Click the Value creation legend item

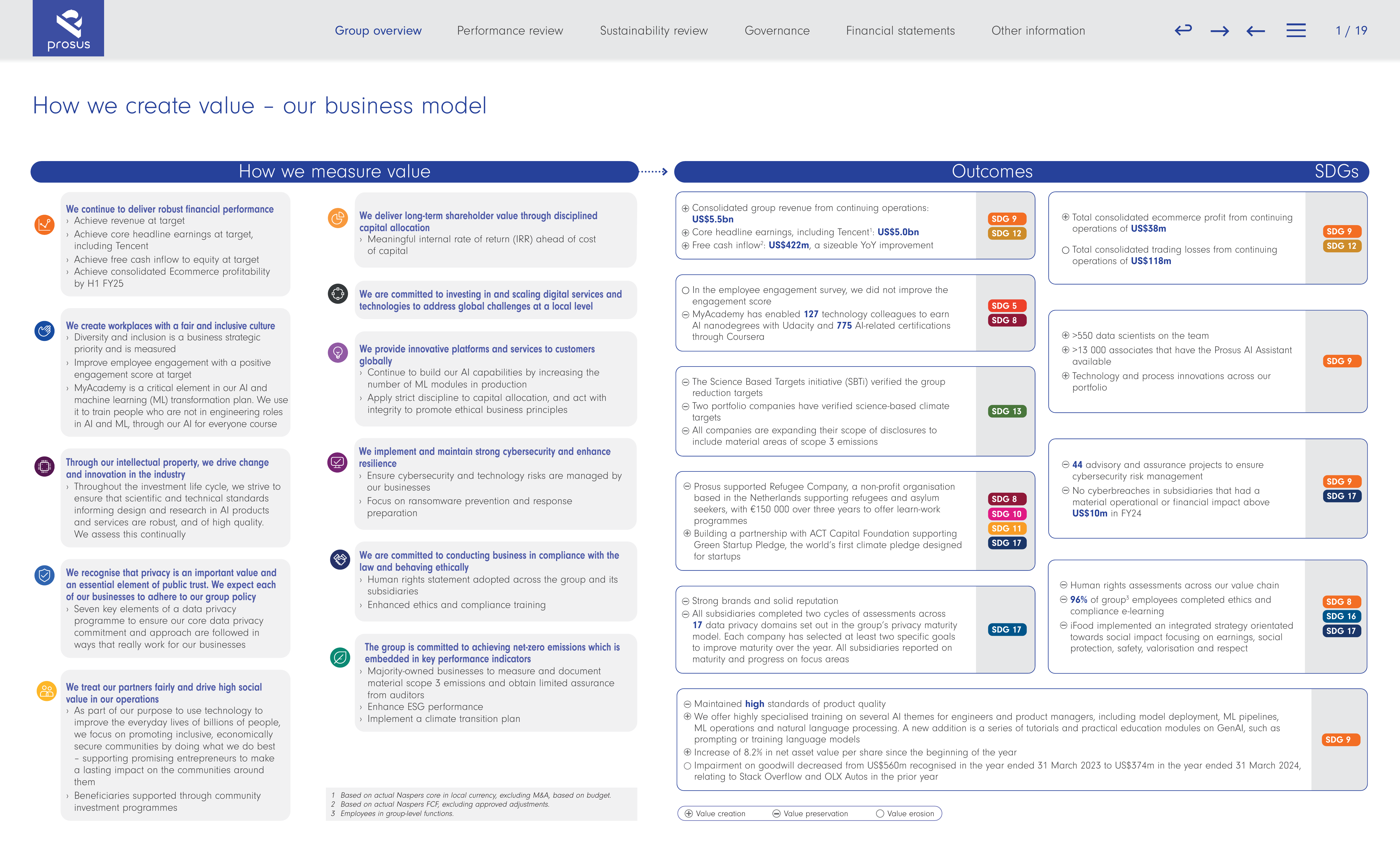[715, 813]
